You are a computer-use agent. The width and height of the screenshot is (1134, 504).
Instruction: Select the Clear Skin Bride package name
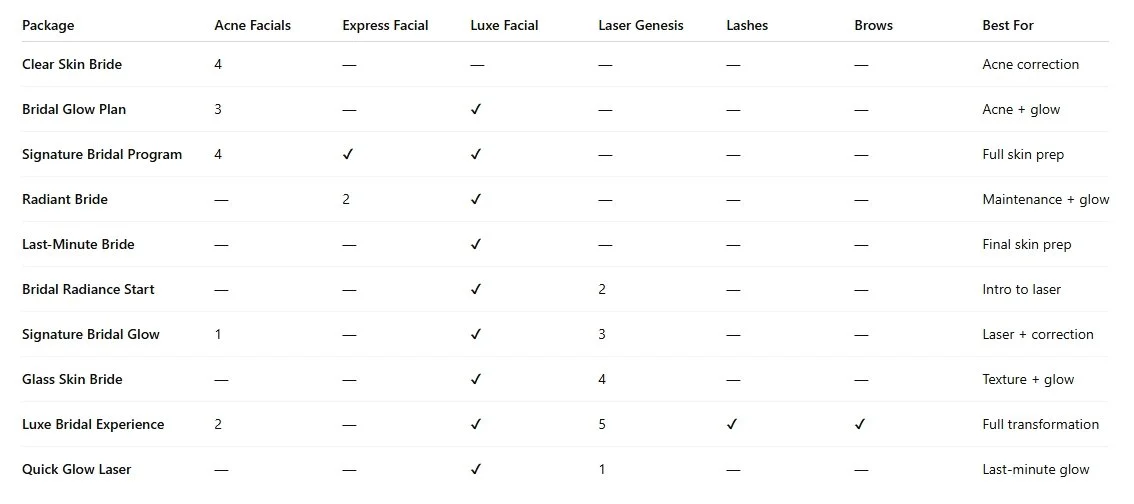72,65
